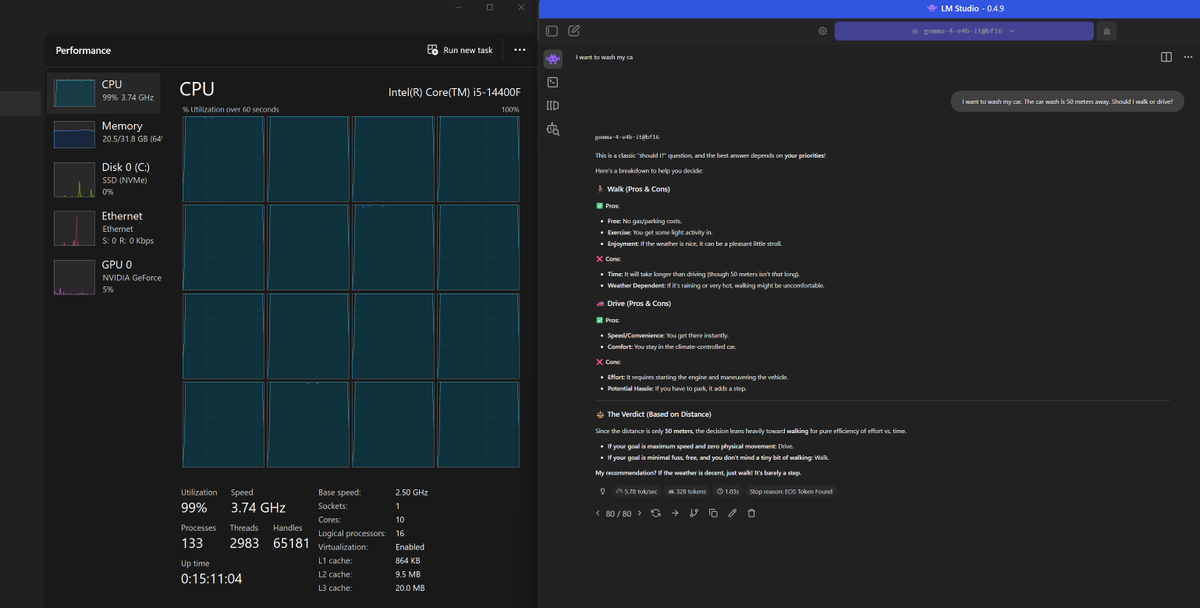The height and width of the screenshot is (608, 1200).
Task: Click the 1.03s time stat chip
Action: (728, 491)
